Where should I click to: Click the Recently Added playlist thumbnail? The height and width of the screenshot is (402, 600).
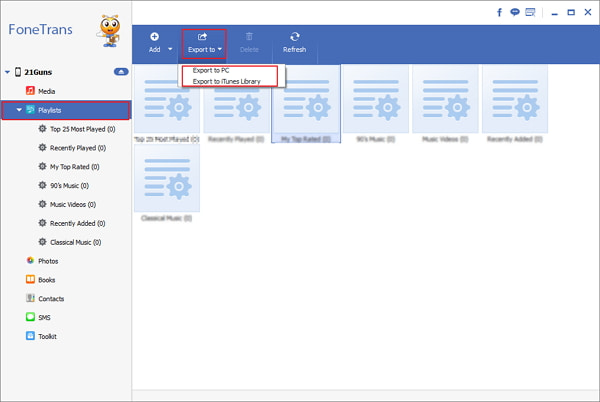point(515,99)
